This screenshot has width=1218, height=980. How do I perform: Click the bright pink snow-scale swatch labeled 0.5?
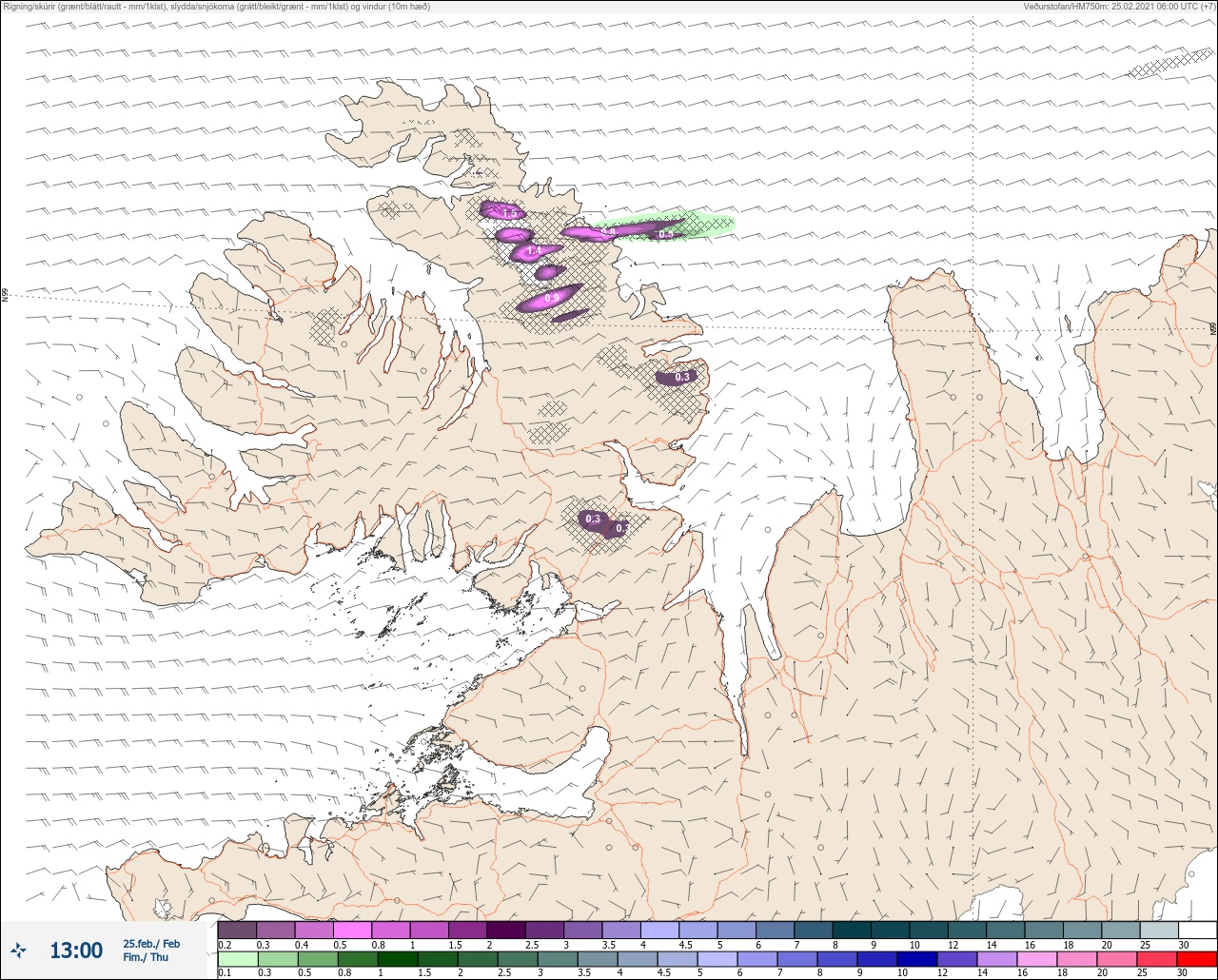(352, 930)
